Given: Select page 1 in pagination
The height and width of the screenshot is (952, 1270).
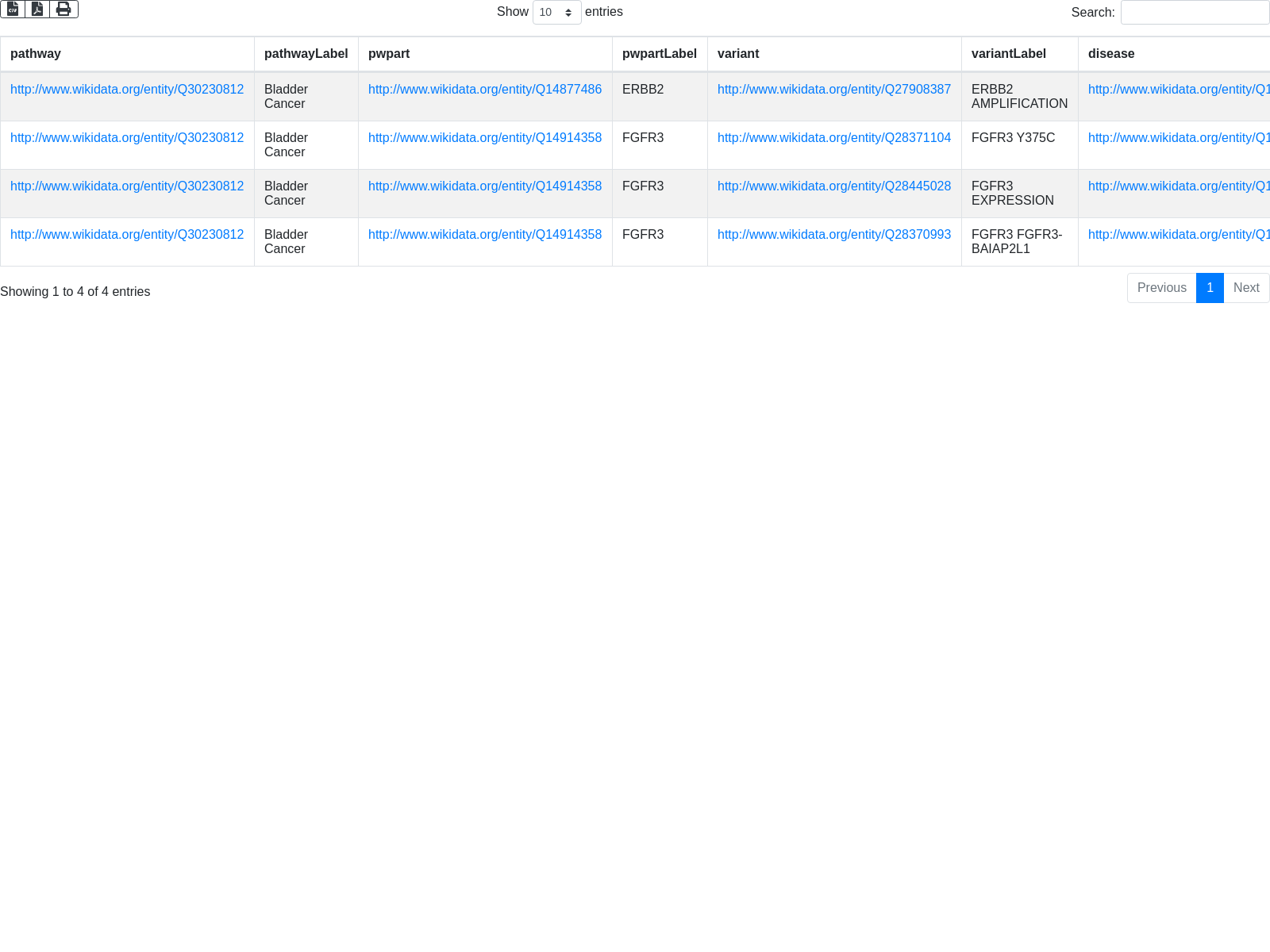Looking at the screenshot, I should point(1210,288).
